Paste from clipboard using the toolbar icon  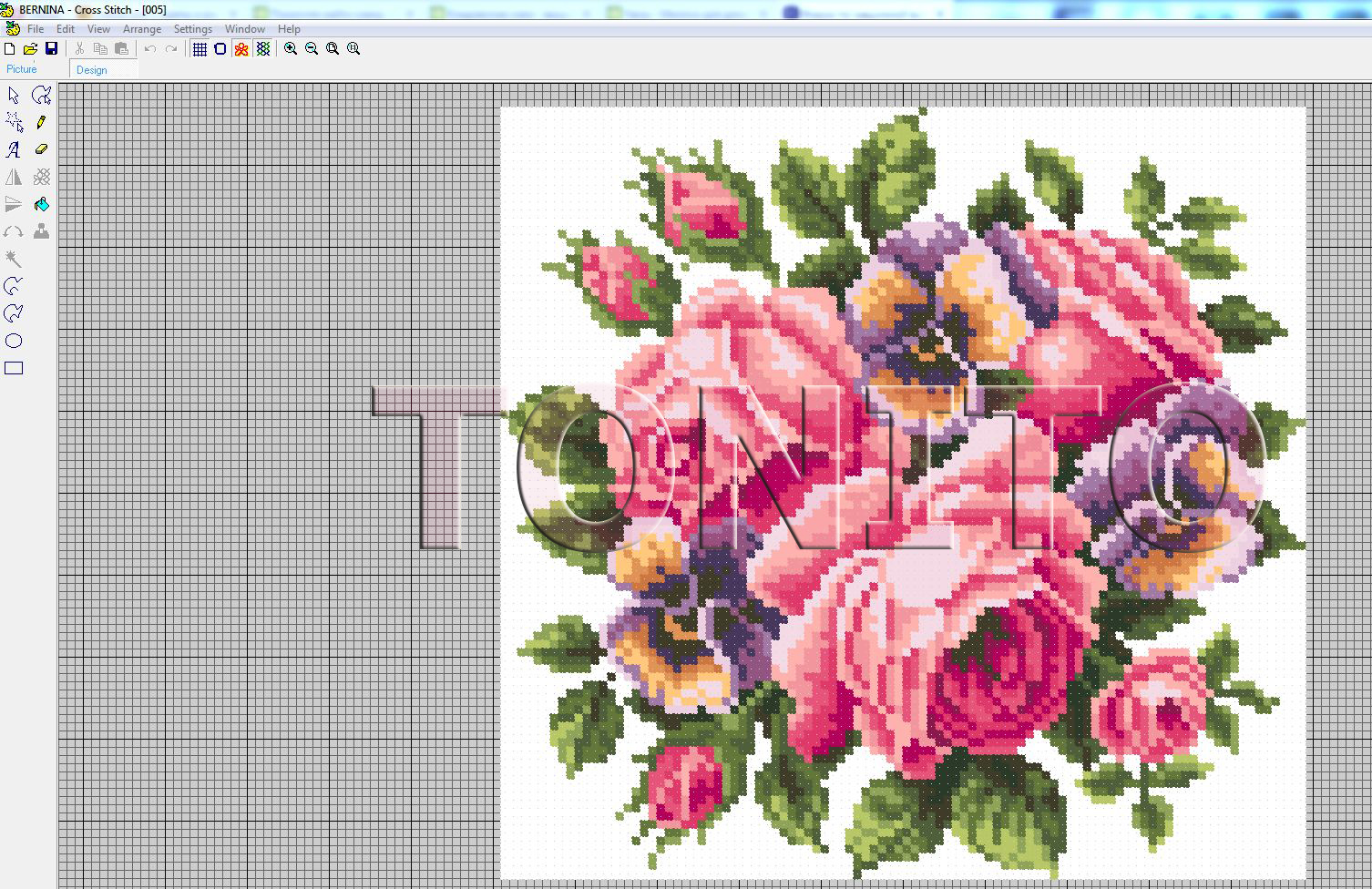(121, 48)
